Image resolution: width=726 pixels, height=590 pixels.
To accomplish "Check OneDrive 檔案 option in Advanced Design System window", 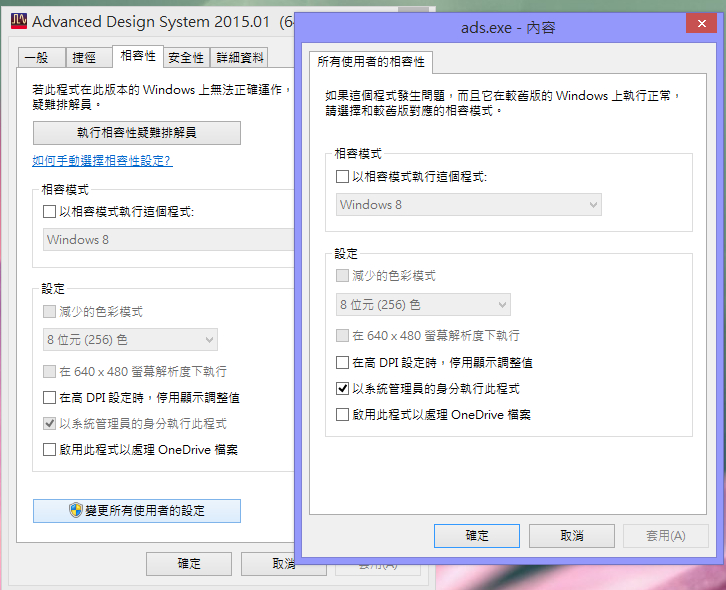I will pyautogui.click(x=49, y=450).
